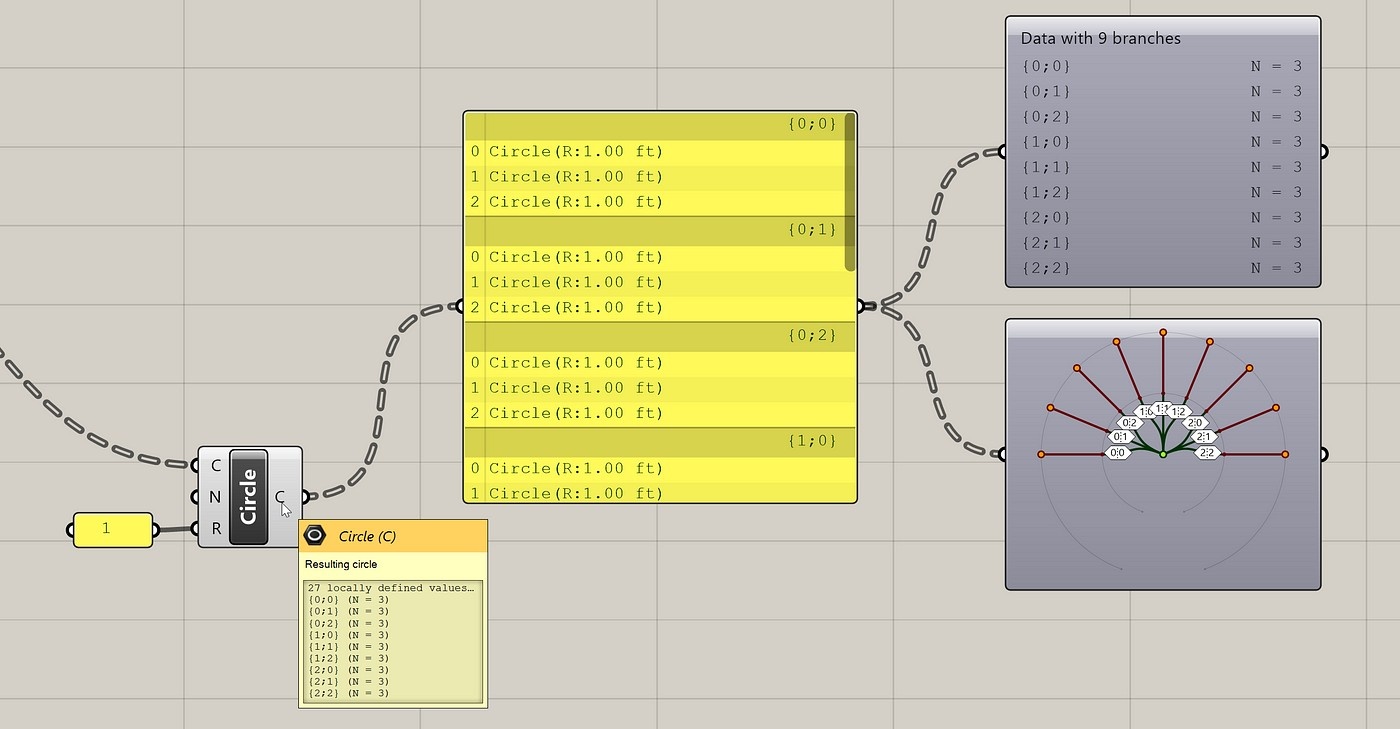Click the '{2;2} (N = 3)' line in tooltip
The width and height of the screenshot is (1400, 729).
pos(348,693)
